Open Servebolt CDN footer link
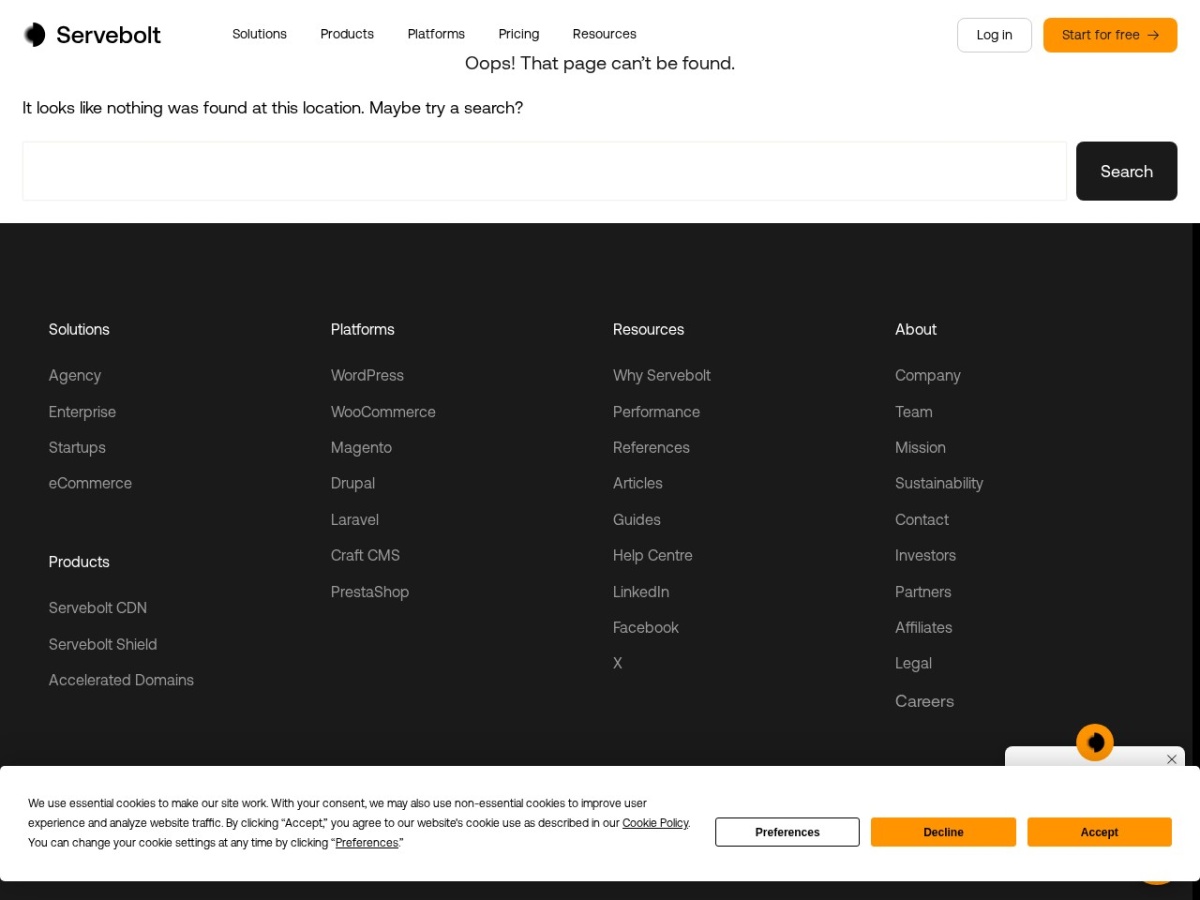 click(98, 608)
